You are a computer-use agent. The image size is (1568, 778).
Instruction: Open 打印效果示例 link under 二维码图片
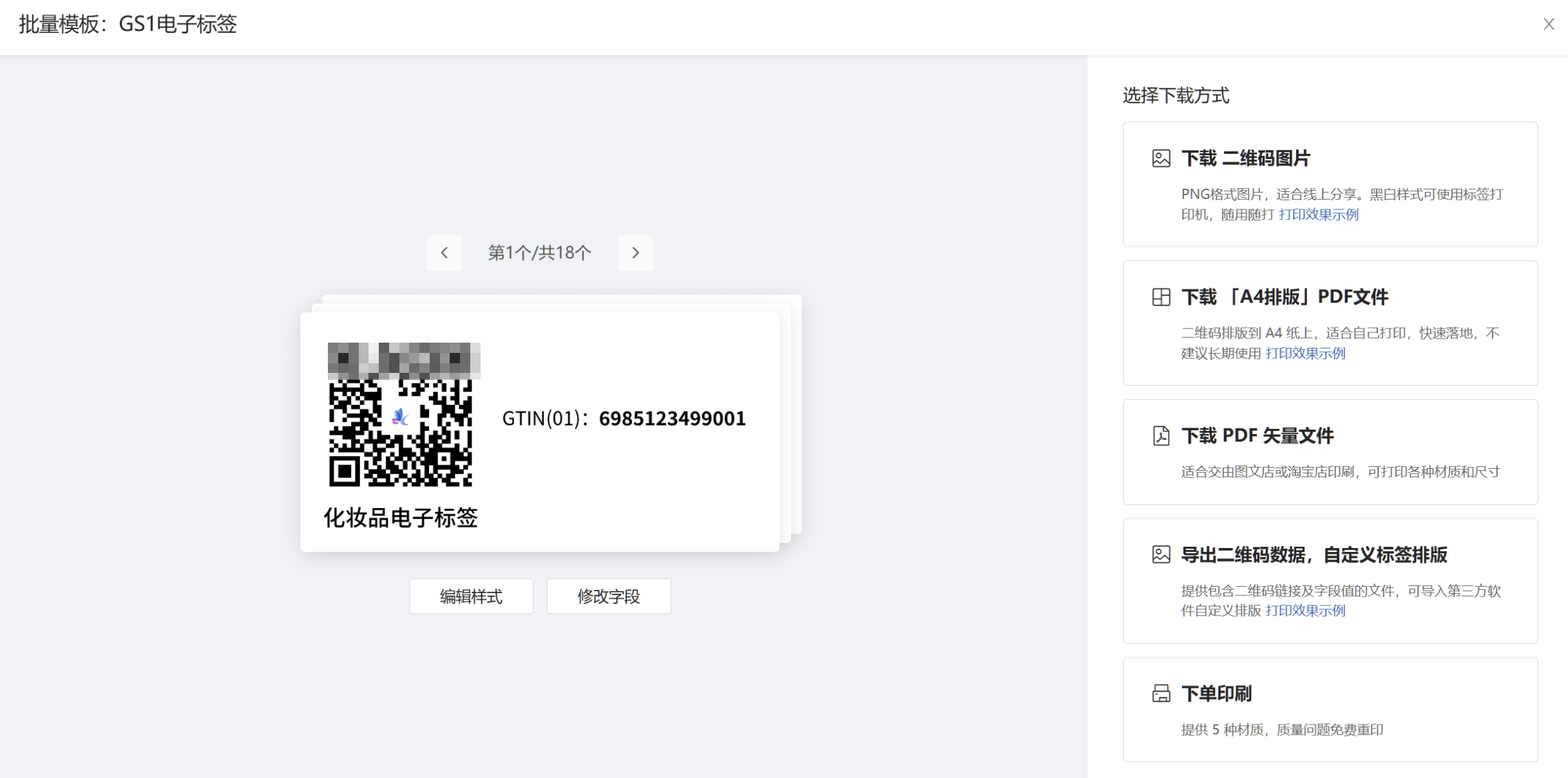click(1318, 214)
